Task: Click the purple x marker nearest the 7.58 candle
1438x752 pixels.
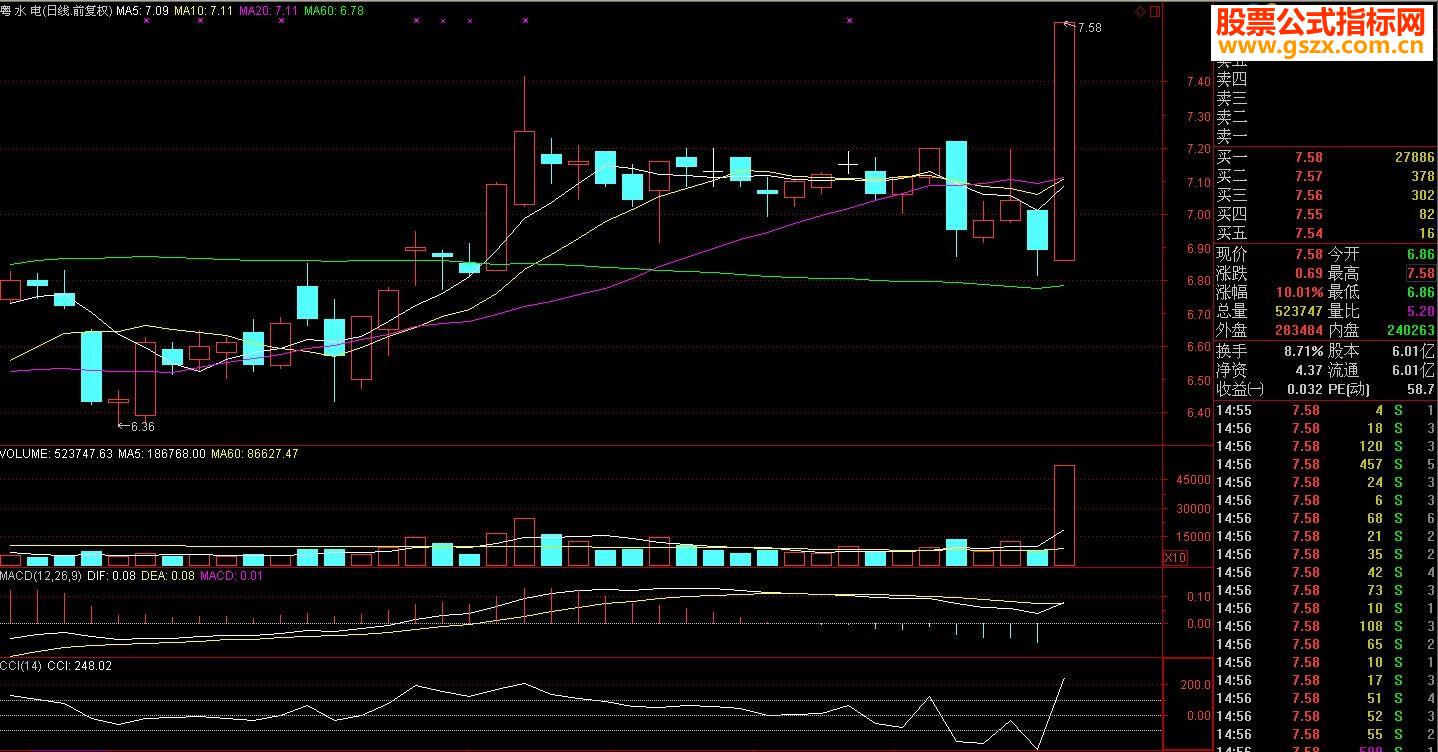Action: coord(850,20)
